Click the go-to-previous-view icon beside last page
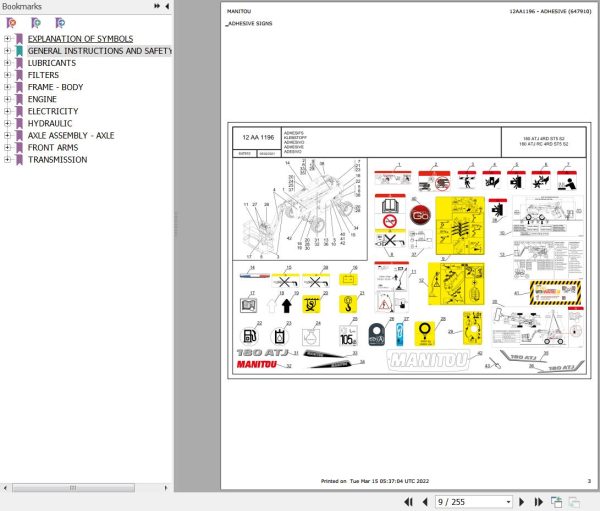The width and height of the screenshot is (600, 511). [556, 502]
